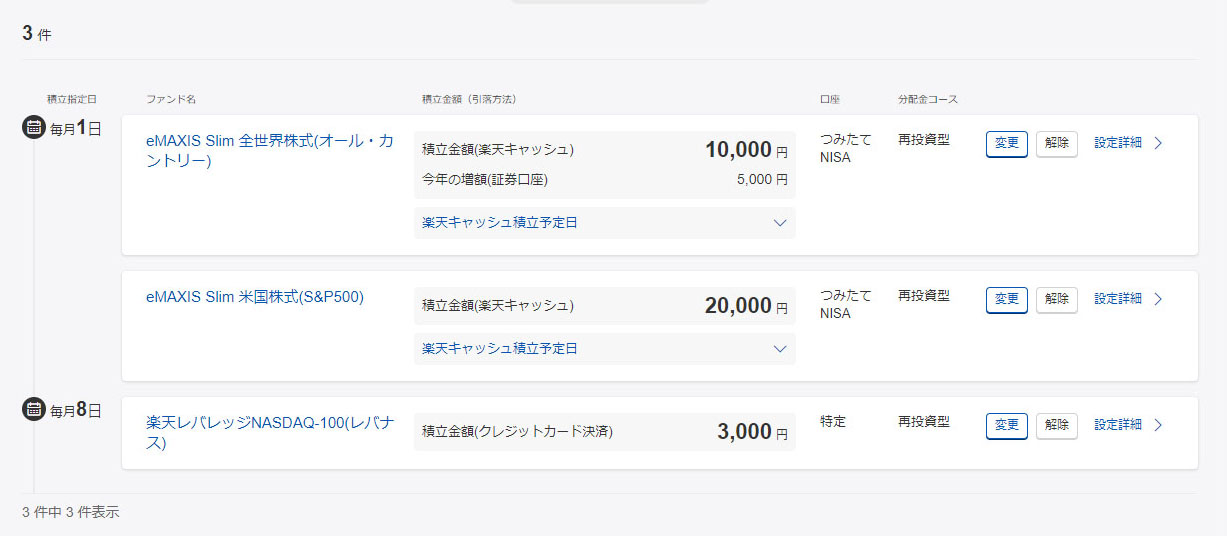Click the arrow next to 設定詳細 for レバナス
The image size is (1227, 536).
1158,425
